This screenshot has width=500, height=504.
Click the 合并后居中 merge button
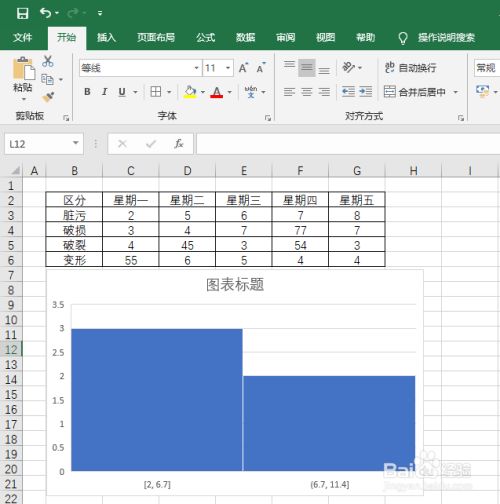pos(415,92)
